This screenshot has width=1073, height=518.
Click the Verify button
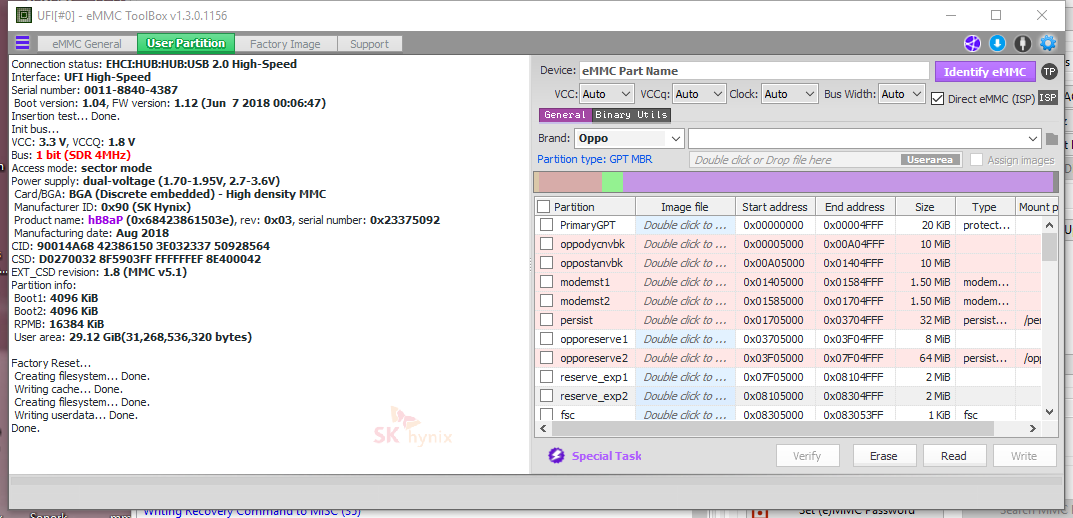(x=807, y=456)
